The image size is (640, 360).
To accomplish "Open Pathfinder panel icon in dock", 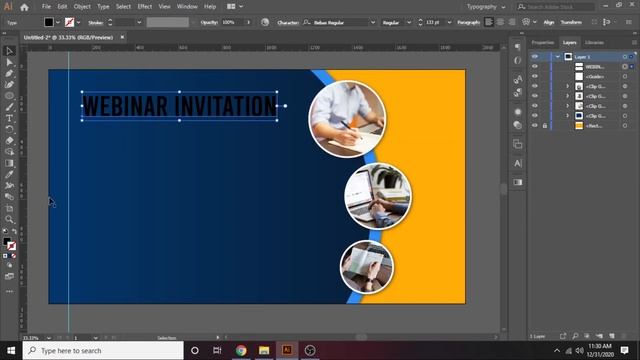I will coord(518,144).
